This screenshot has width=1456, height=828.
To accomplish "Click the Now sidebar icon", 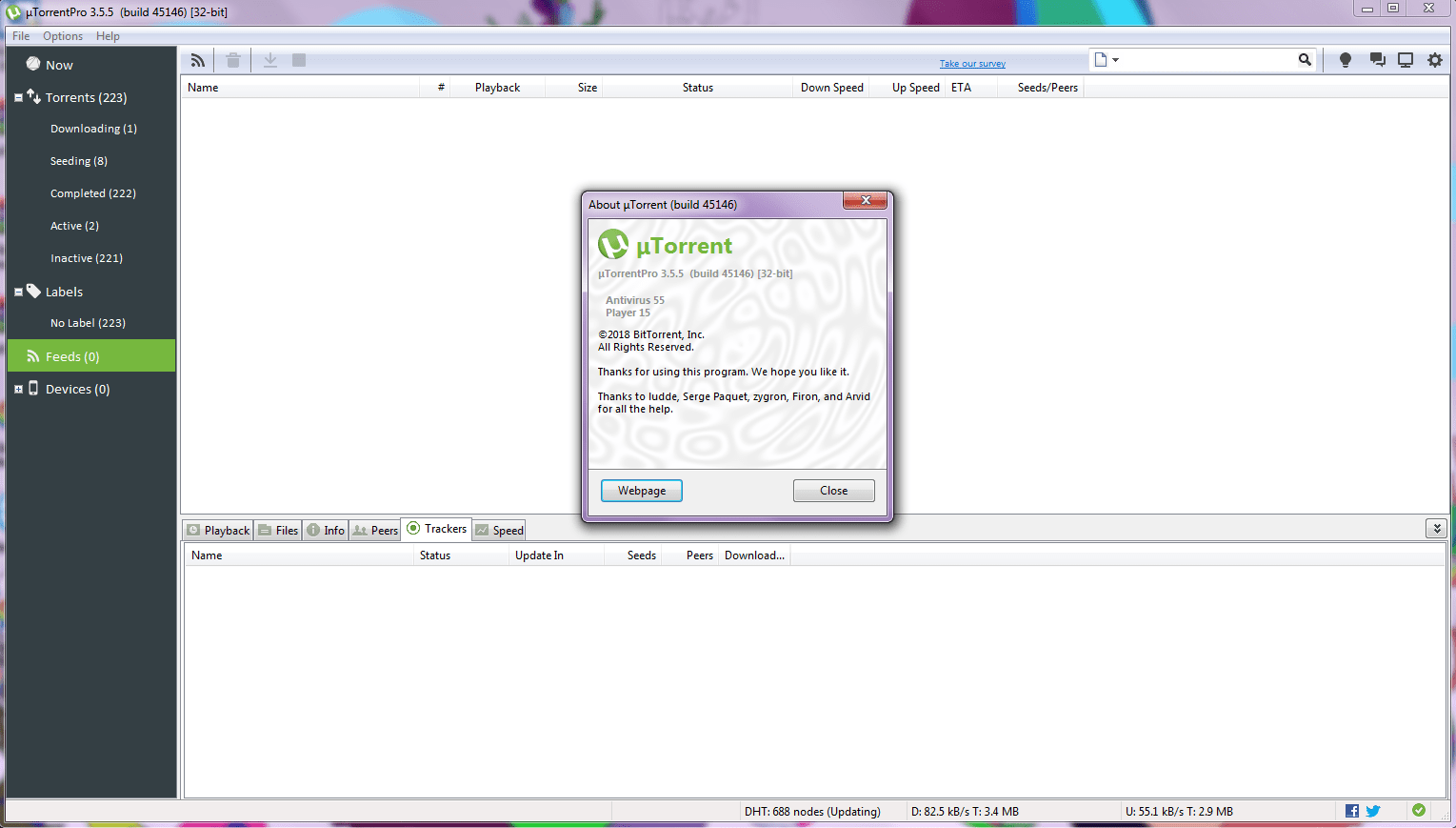I will pyautogui.click(x=33, y=64).
